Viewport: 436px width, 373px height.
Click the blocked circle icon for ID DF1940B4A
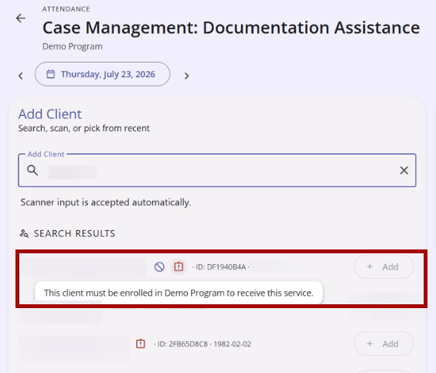tap(159, 267)
